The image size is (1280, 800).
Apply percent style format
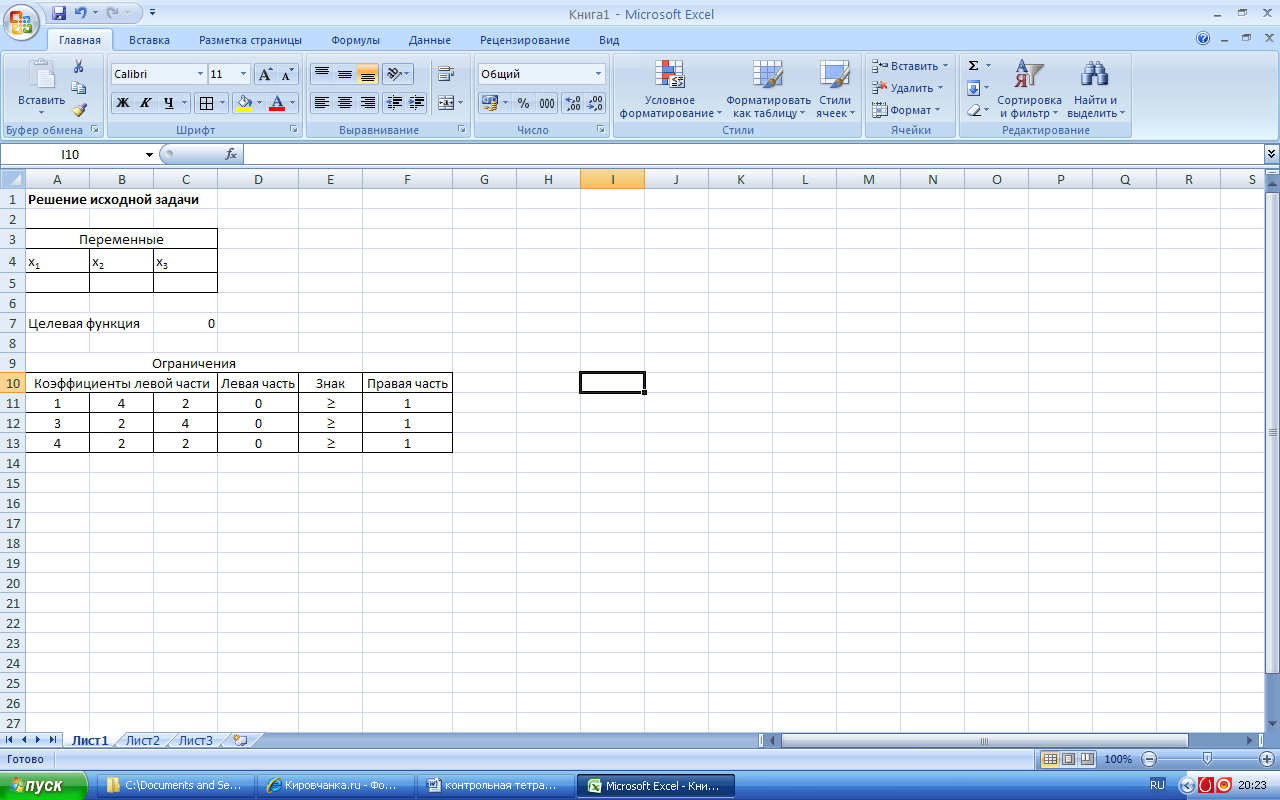(523, 103)
